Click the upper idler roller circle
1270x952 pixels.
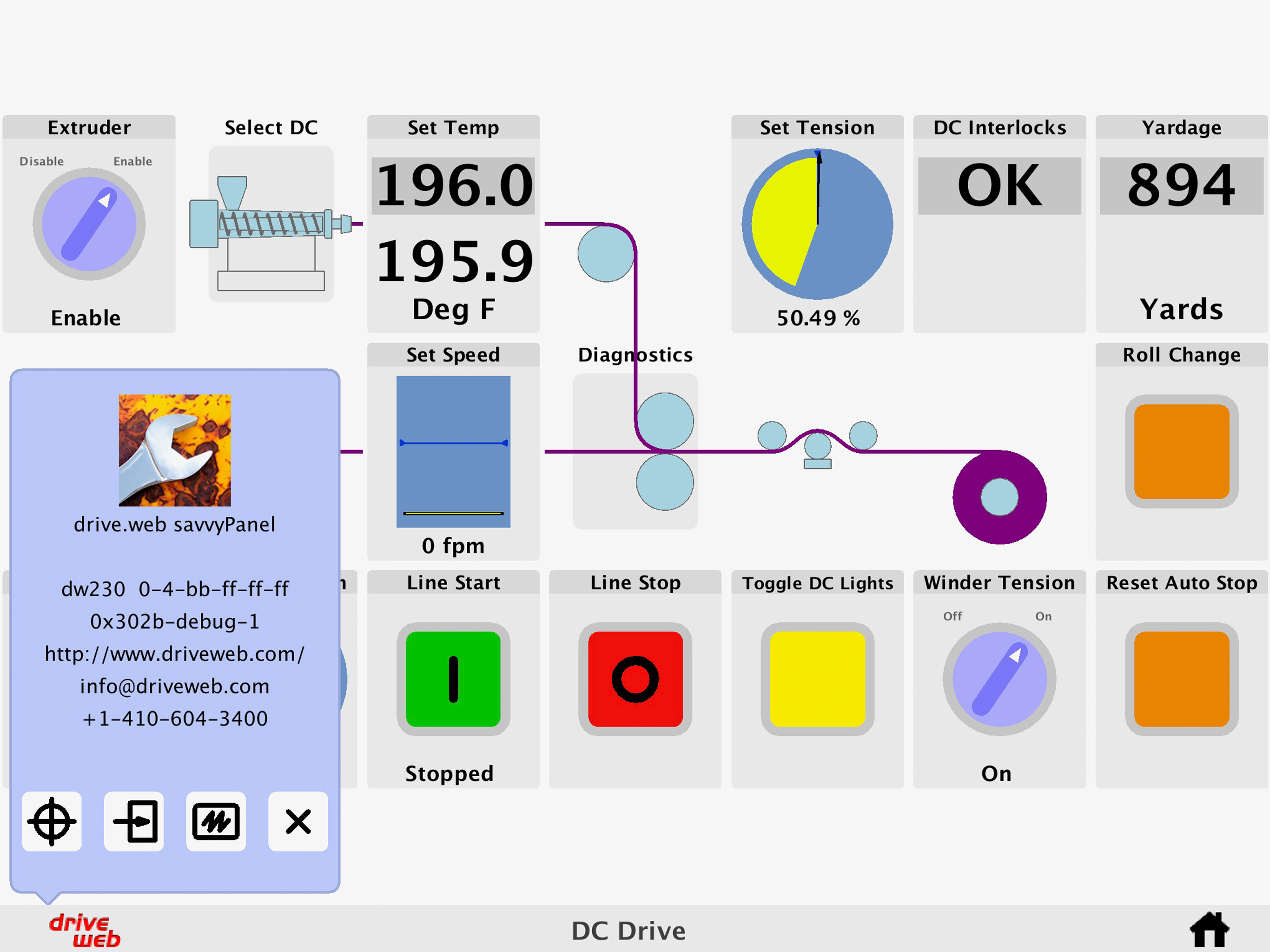point(606,253)
